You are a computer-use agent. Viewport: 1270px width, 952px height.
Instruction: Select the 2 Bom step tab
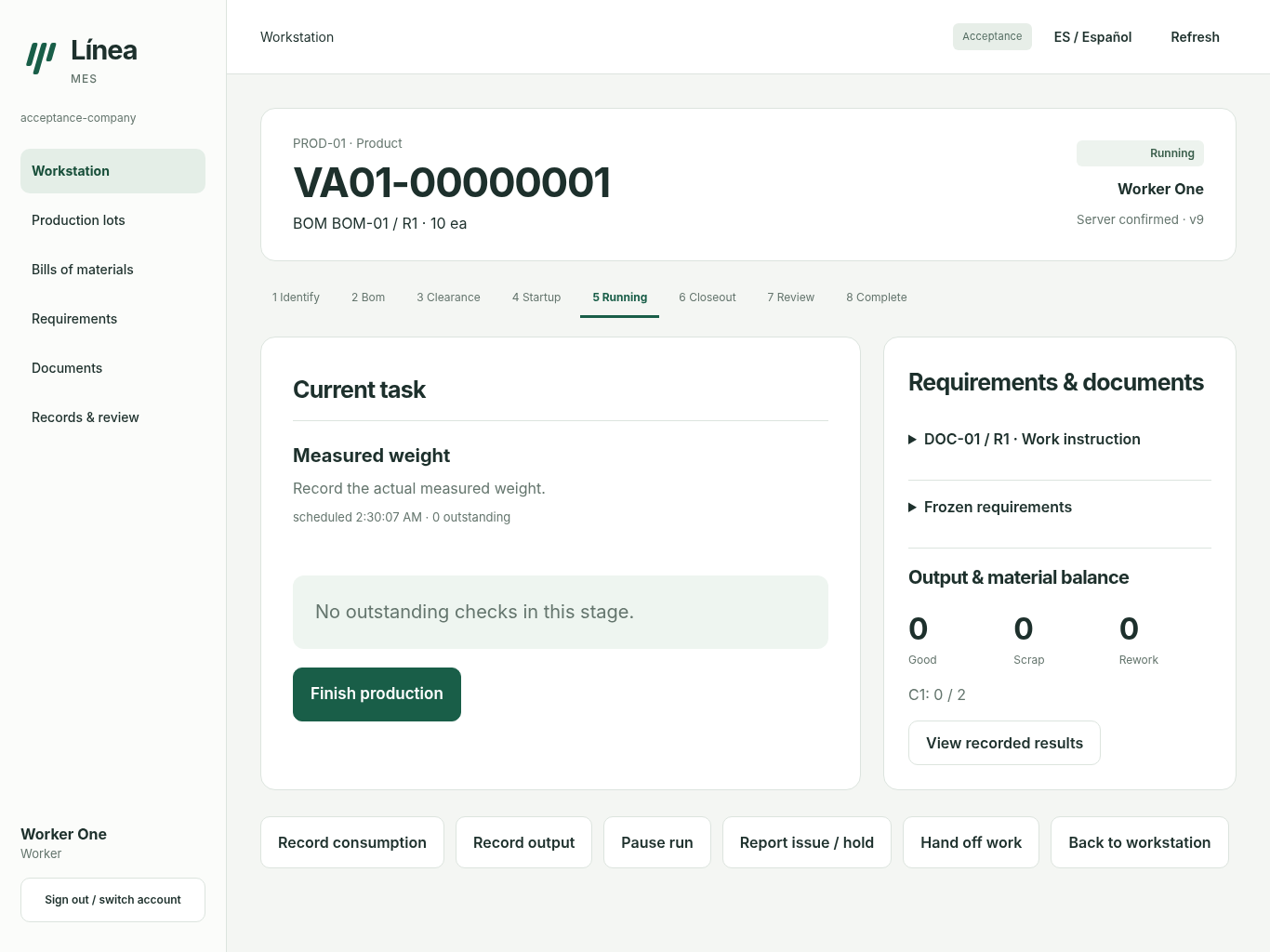[x=368, y=297]
